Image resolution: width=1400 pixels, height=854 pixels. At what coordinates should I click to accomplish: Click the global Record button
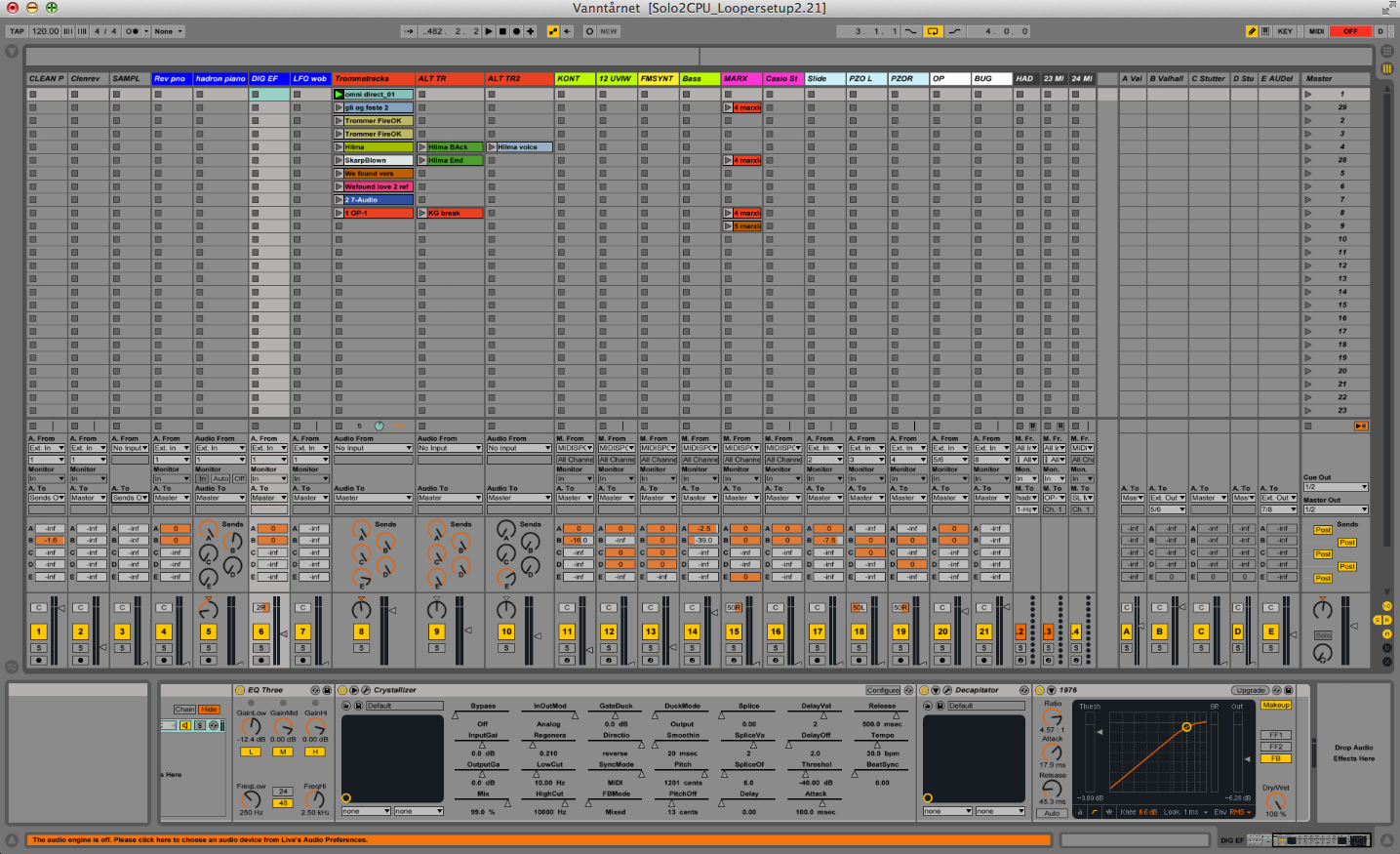pos(517,31)
